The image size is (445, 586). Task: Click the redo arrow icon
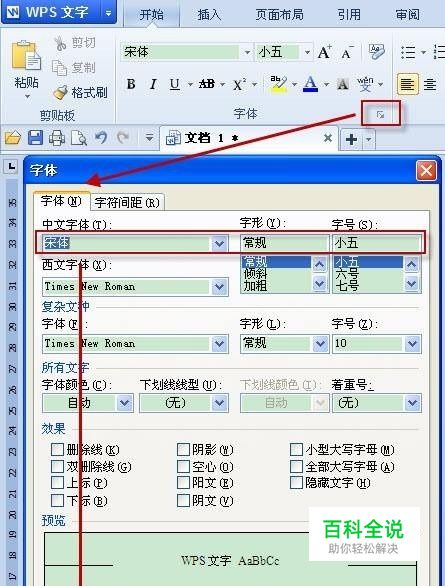point(123,138)
